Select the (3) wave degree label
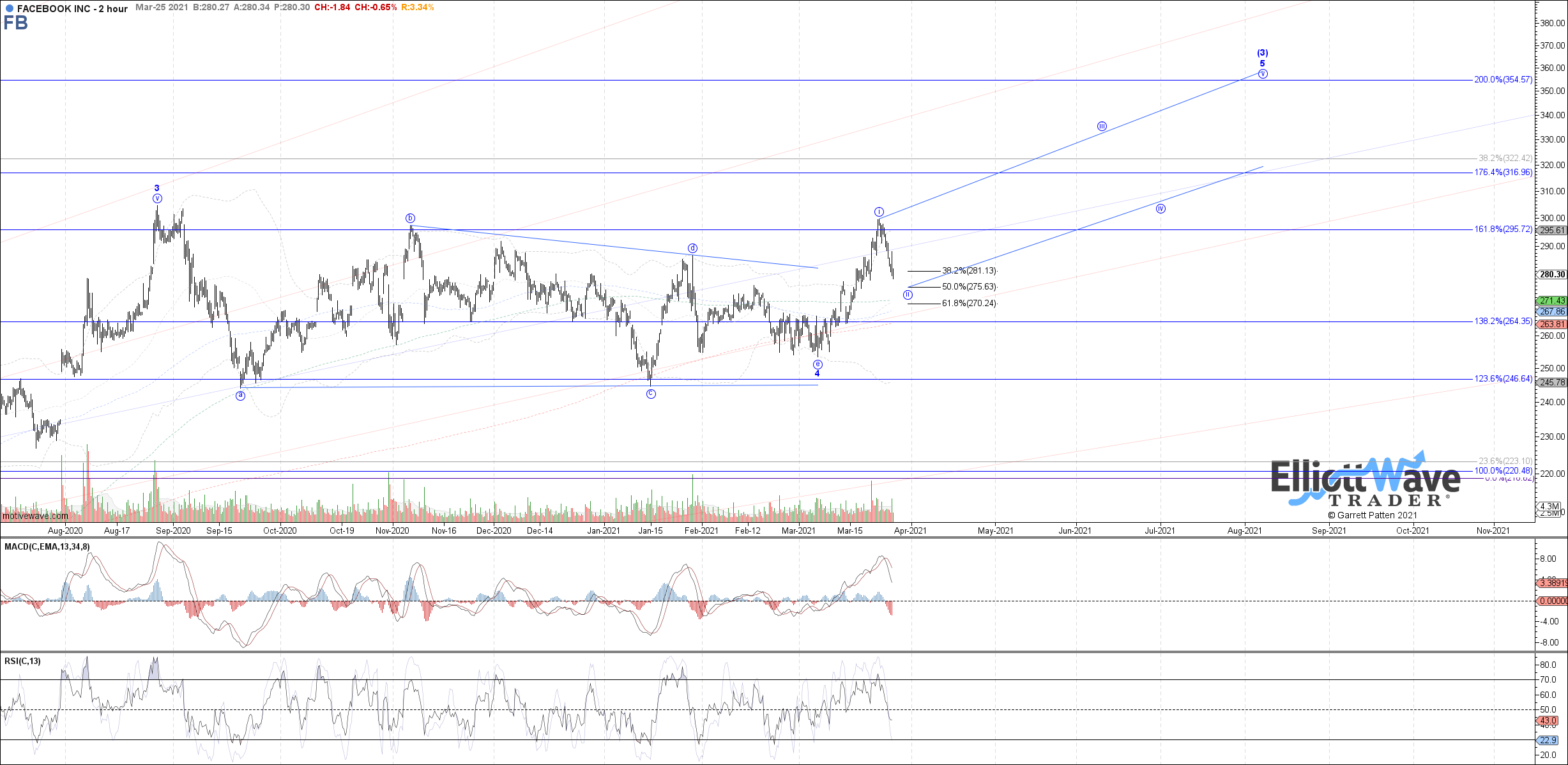The width and height of the screenshot is (1568, 765). (1263, 53)
